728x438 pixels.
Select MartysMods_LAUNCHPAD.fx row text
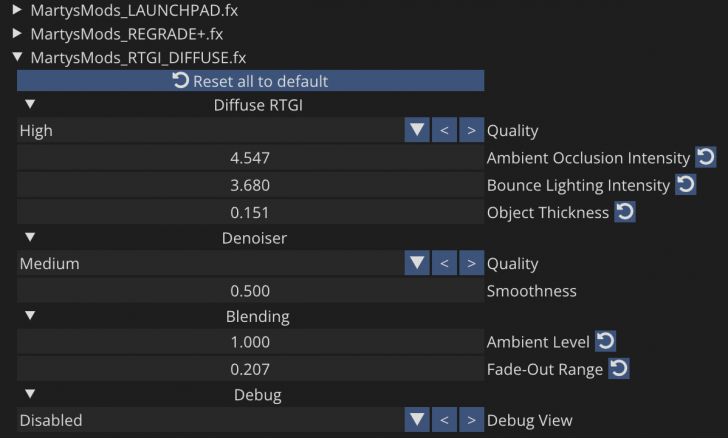(x=134, y=10)
